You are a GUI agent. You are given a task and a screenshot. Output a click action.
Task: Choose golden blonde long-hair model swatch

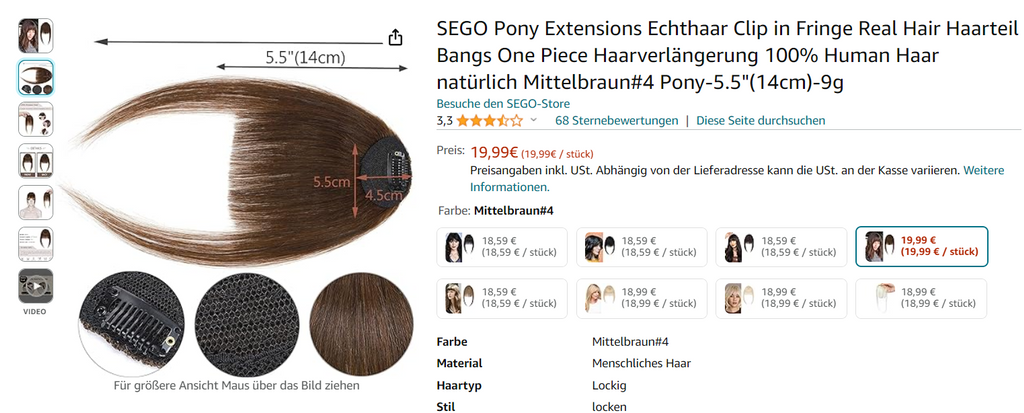[x=641, y=298]
